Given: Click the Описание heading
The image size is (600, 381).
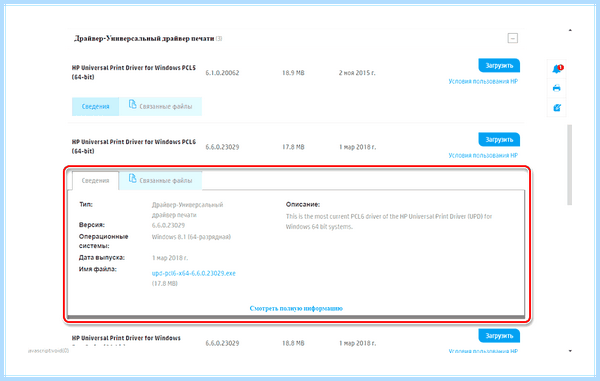Looking at the screenshot, I should 303,204.
